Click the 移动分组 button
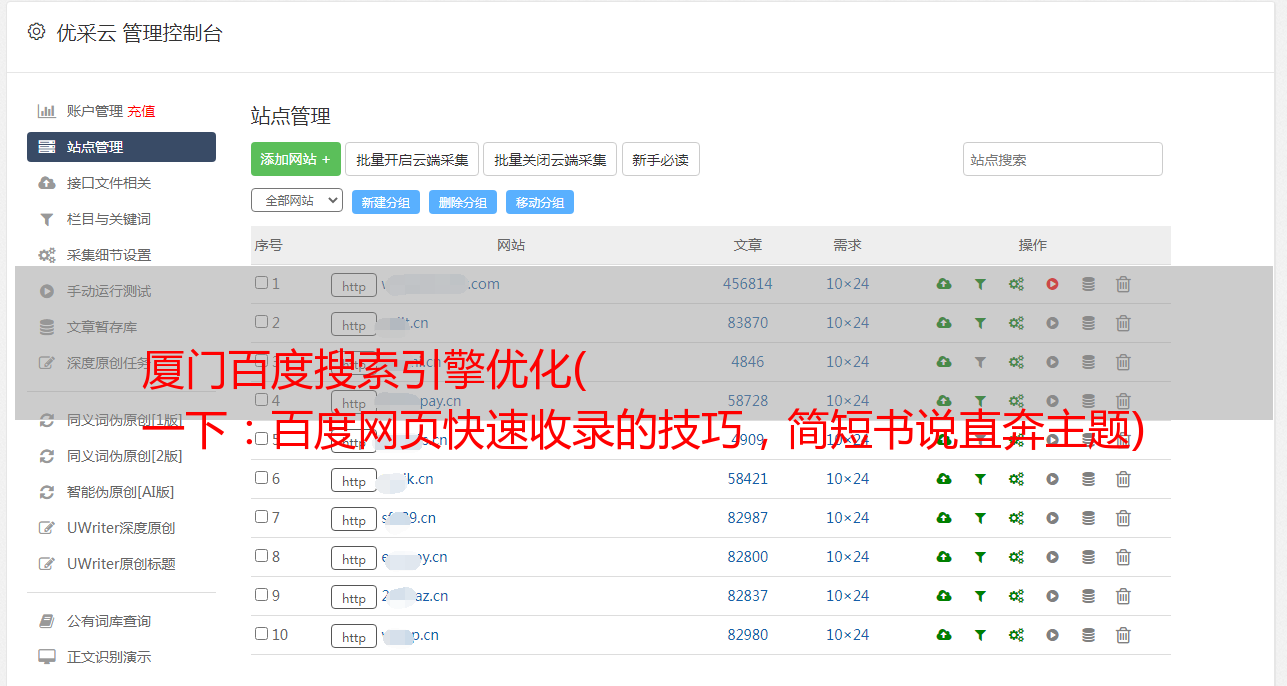The height and width of the screenshot is (686, 1287). [x=540, y=202]
